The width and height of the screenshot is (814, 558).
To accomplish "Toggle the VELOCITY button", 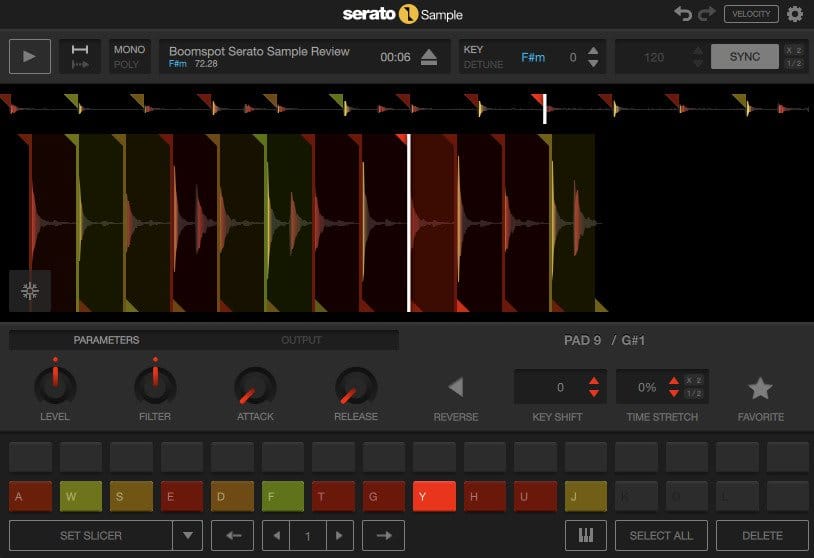I will coord(751,14).
